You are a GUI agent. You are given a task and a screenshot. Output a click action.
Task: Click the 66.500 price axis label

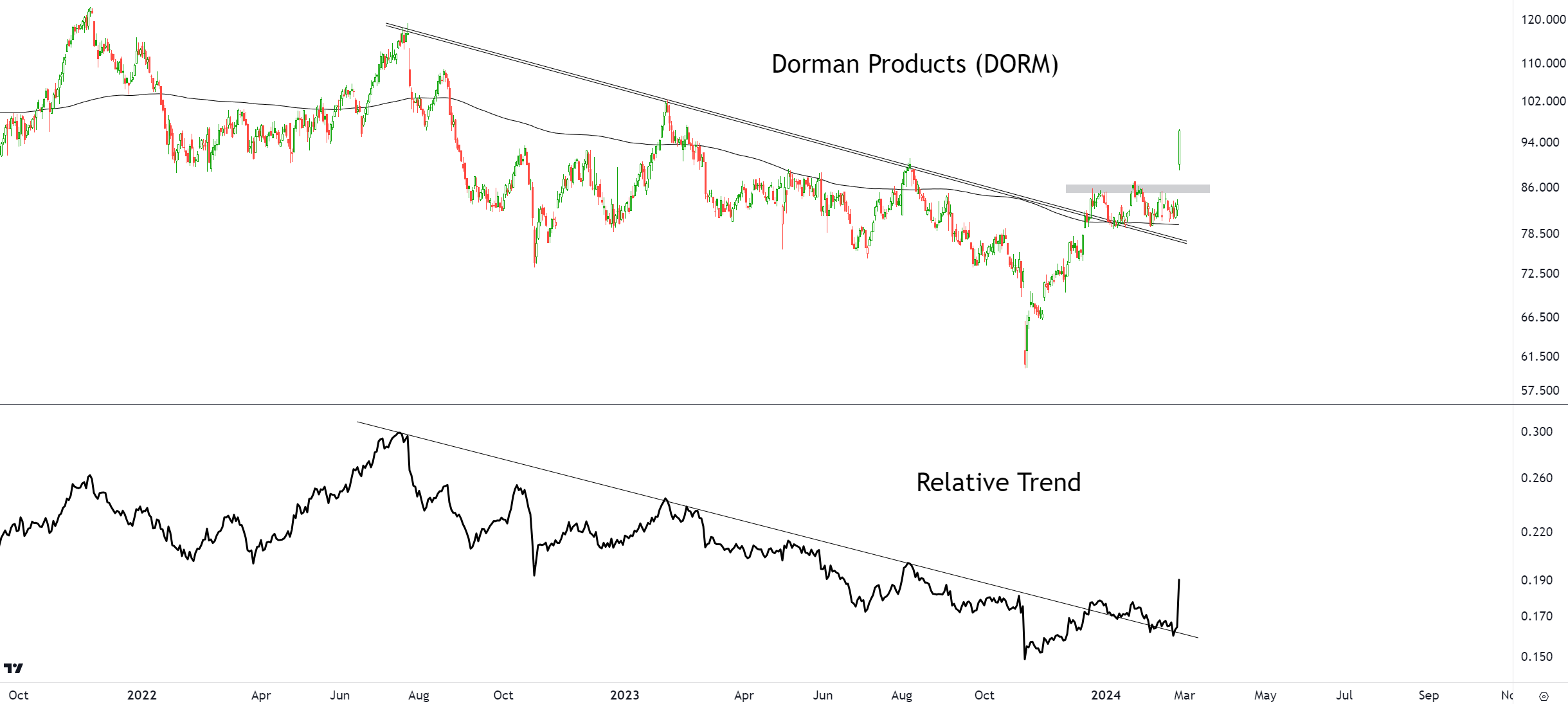tap(1540, 317)
